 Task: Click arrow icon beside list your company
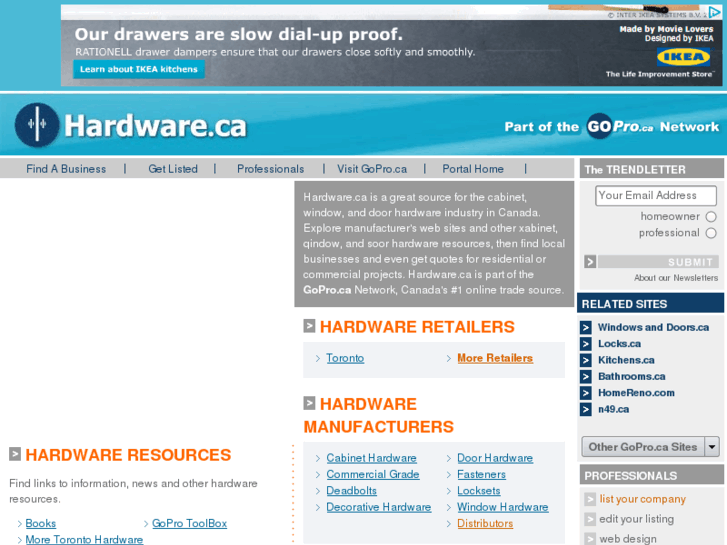590,499
